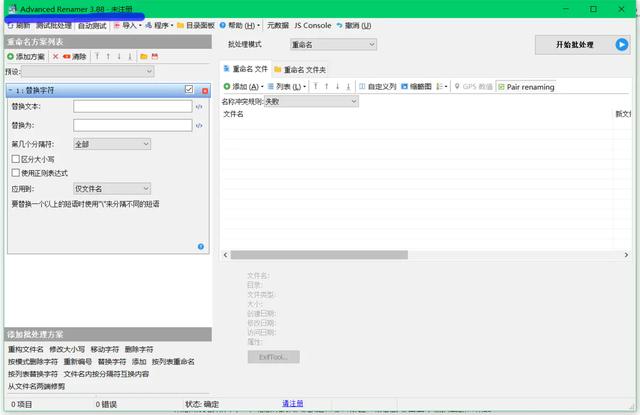Click 测试批处理 in the toolbar
This screenshot has width=640, height=415.
click(53, 26)
